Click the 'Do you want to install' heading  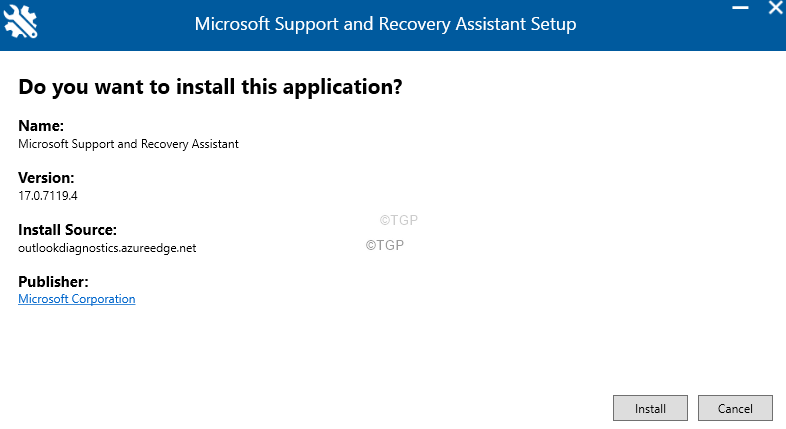210,87
